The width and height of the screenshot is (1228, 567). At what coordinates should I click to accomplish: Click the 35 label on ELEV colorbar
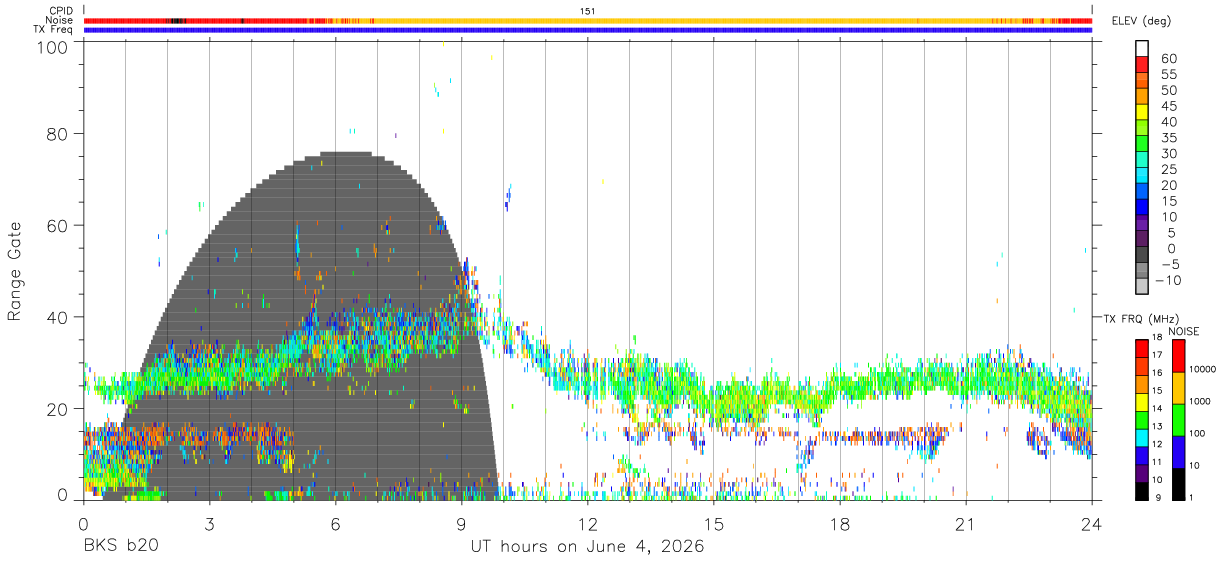point(1167,138)
